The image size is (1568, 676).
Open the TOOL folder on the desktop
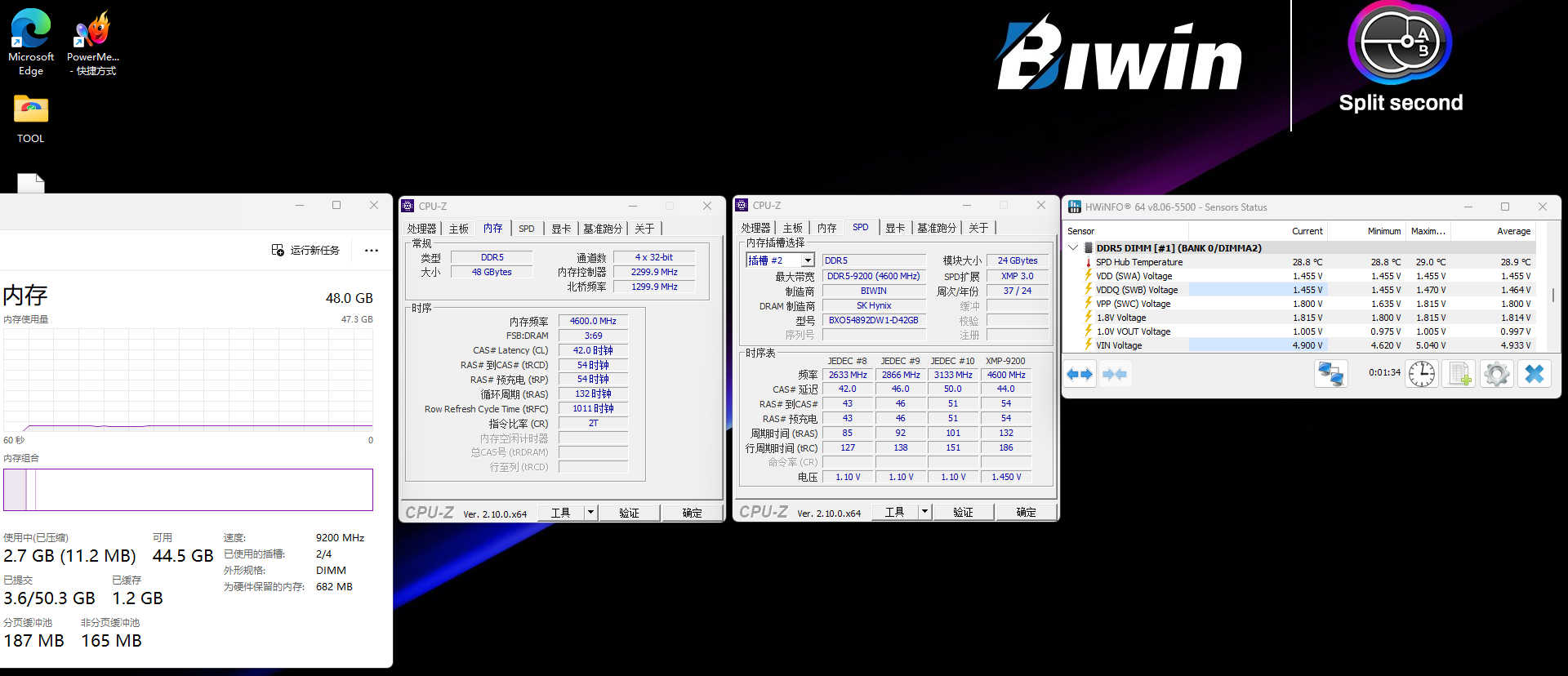coord(31,119)
